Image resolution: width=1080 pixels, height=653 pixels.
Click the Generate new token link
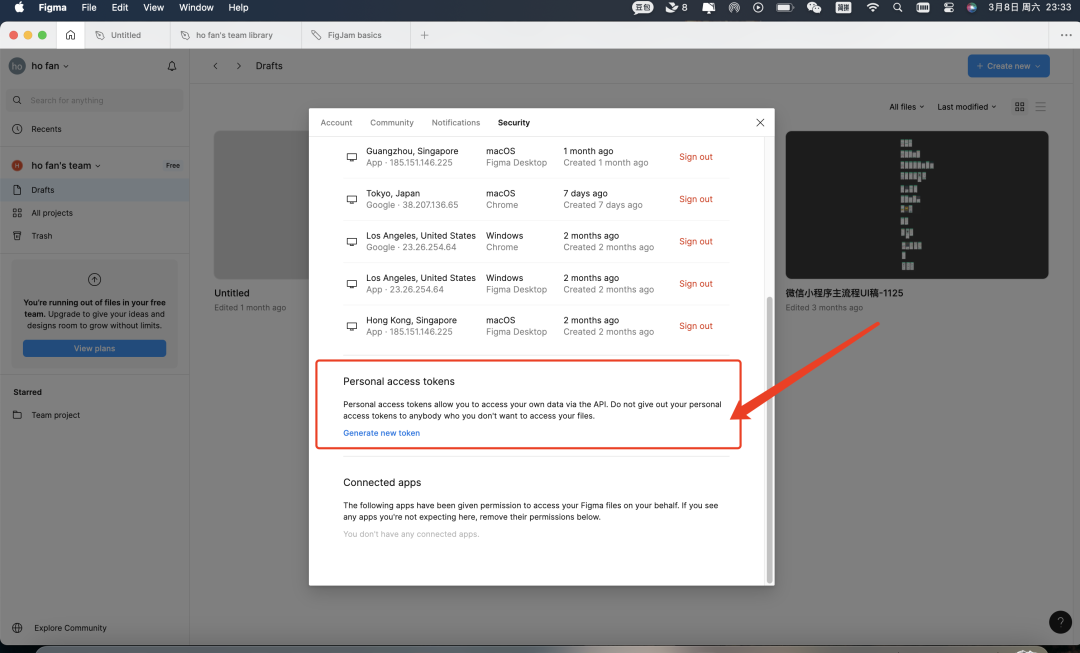tap(381, 433)
